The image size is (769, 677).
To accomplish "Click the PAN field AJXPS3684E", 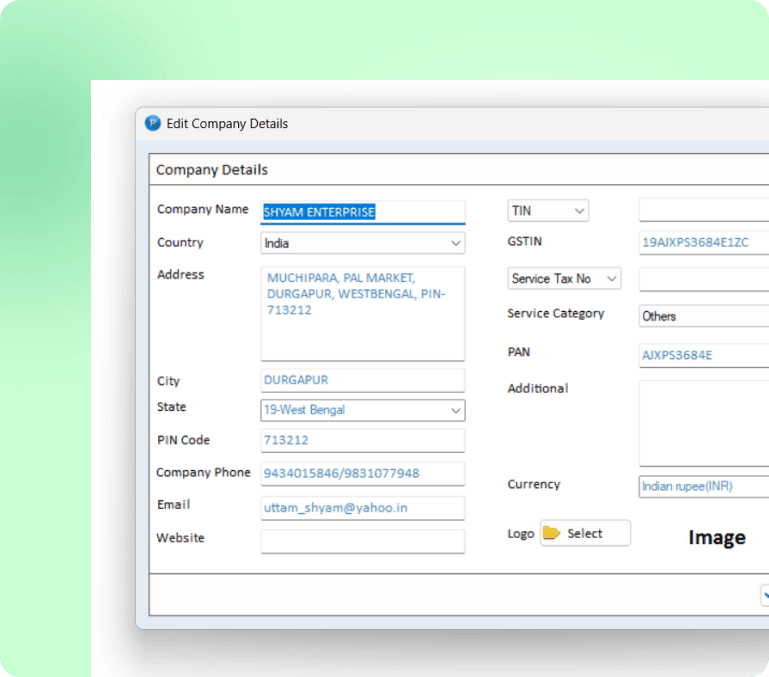I will tap(704, 355).
